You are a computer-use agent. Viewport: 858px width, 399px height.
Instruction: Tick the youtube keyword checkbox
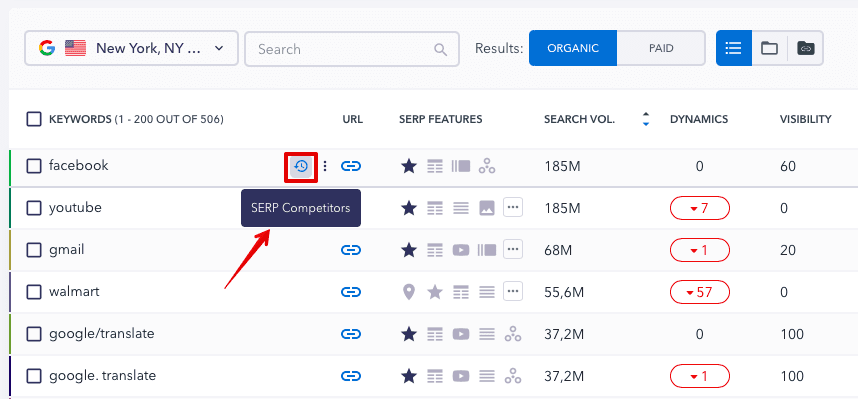click(x=34, y=208)
